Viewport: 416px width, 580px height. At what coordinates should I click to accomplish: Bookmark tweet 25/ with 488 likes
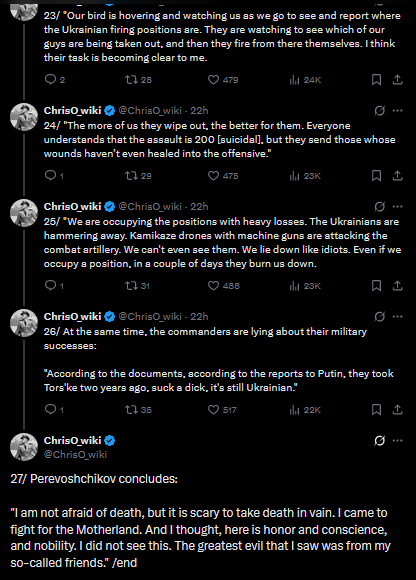click(376, 286)
